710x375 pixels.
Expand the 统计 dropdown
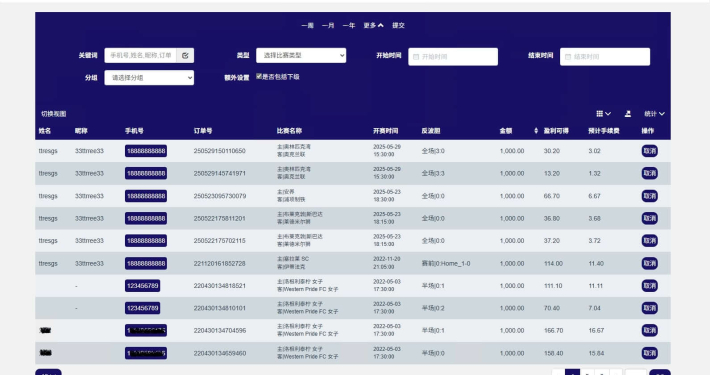[x=654, y=114]
